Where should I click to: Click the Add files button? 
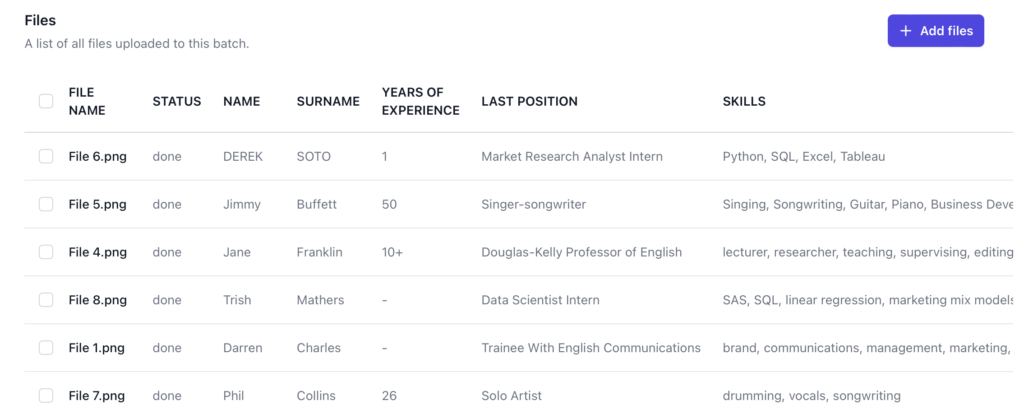(936, 31)
